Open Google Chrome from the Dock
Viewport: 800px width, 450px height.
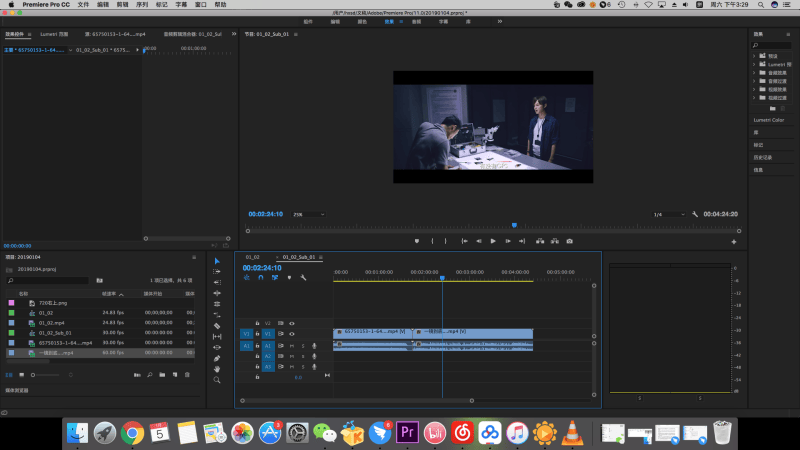coord(131,433)
